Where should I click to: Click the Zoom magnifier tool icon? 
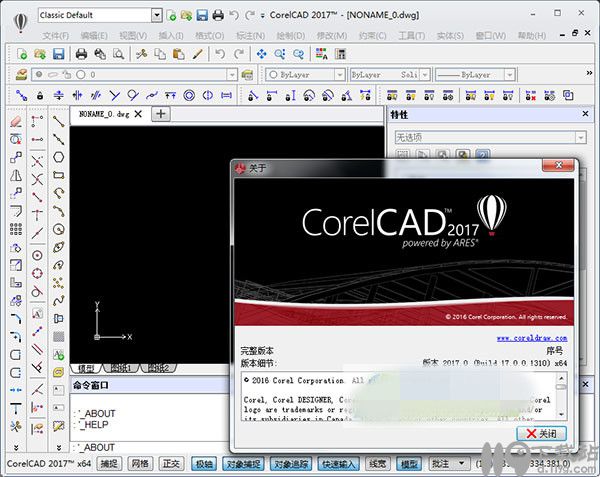[x=280, y=54]
